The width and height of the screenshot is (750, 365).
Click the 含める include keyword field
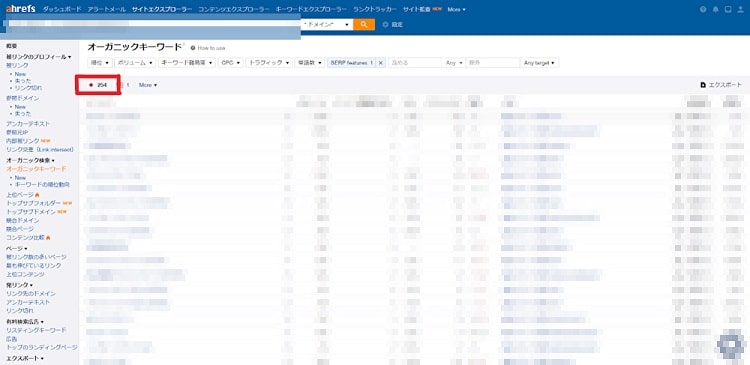416,63
